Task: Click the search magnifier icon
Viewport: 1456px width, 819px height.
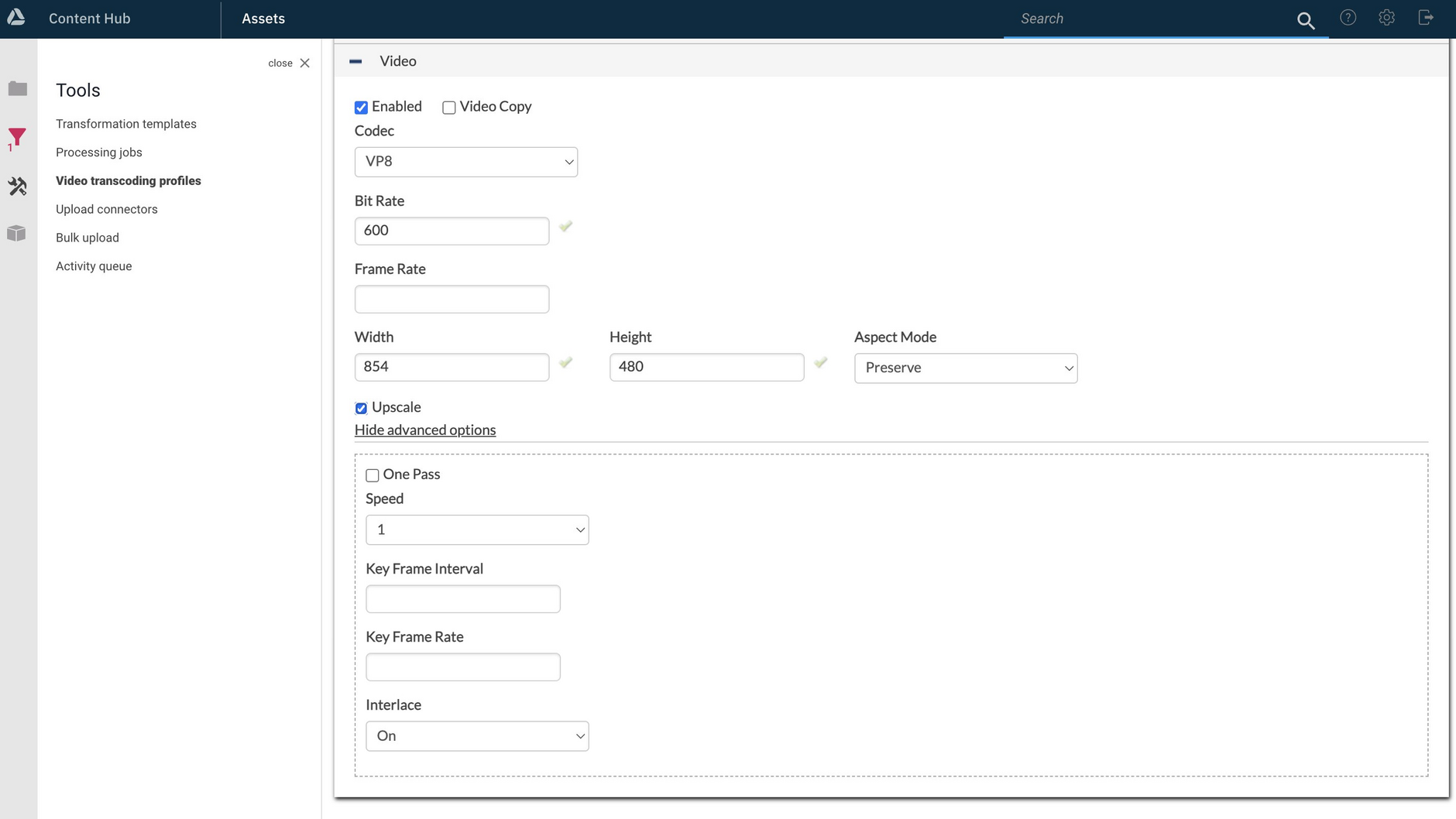Action: [x=1306, y=21]
